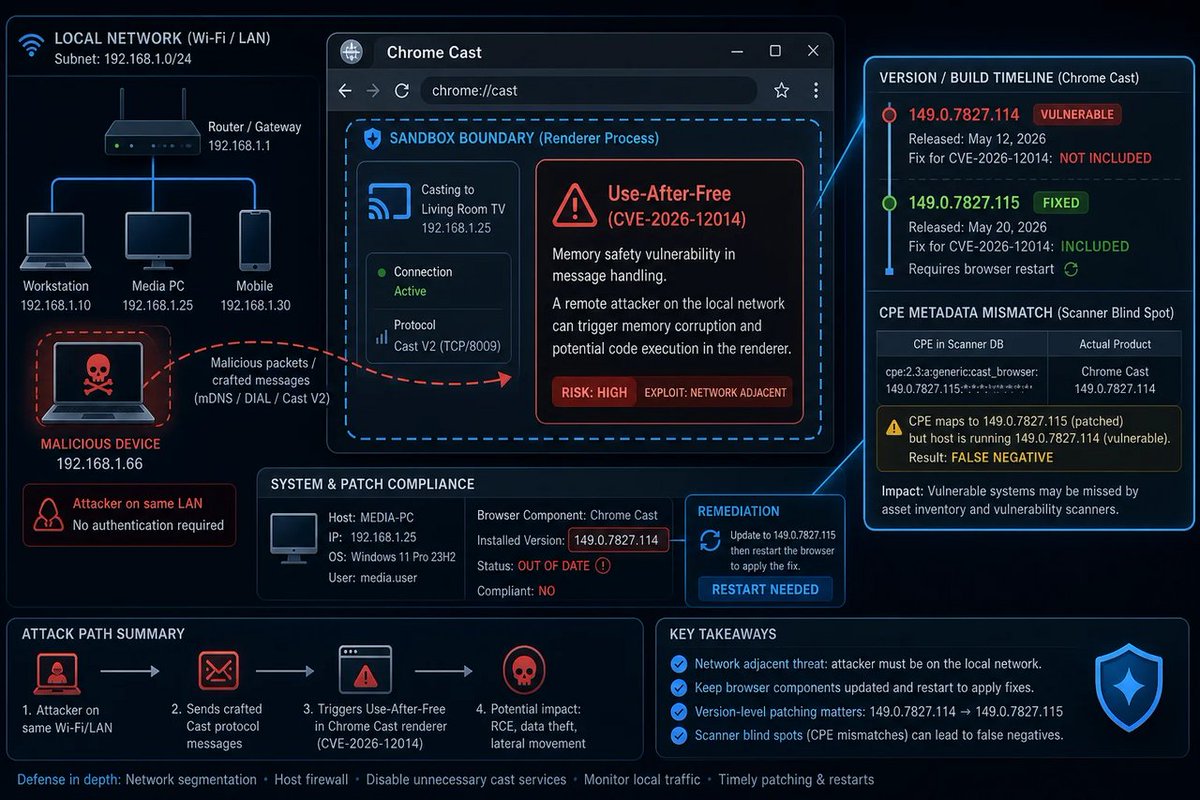Click the blue shield star icon
1200x800 pixels.
[1129, 687]
